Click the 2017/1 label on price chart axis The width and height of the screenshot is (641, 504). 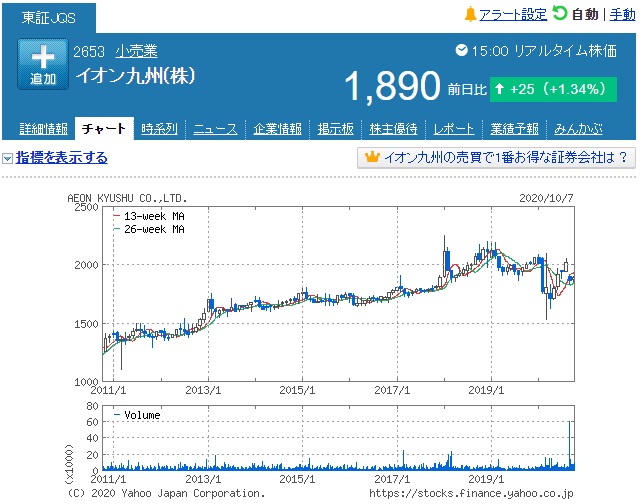392,390
